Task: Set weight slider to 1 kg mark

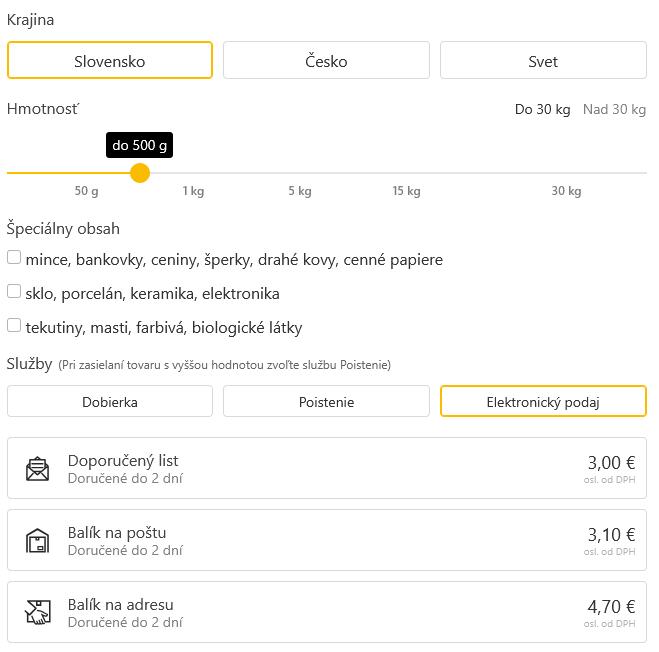Action: (193, 173)
